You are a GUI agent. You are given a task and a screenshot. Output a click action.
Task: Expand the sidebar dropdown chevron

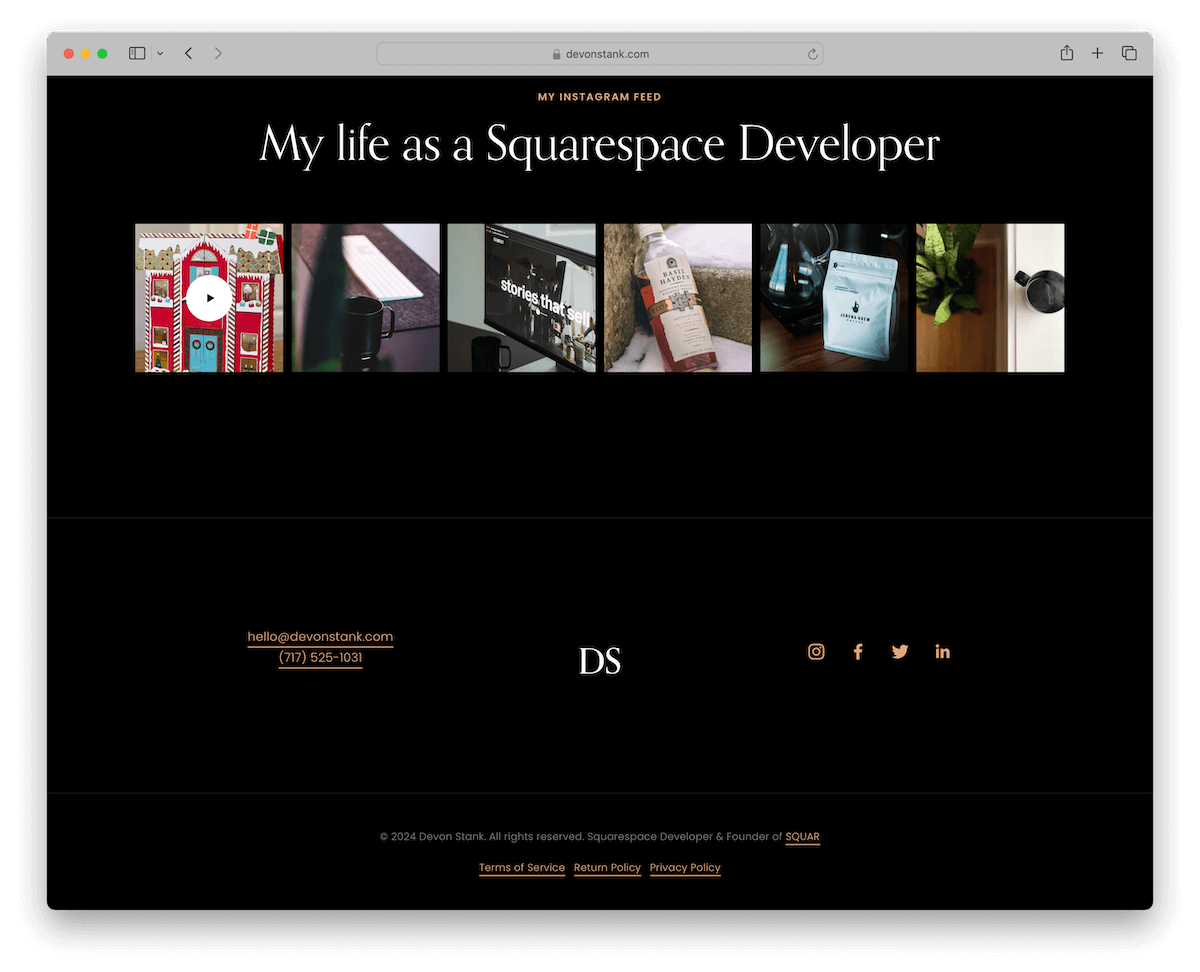pos(160,54)
